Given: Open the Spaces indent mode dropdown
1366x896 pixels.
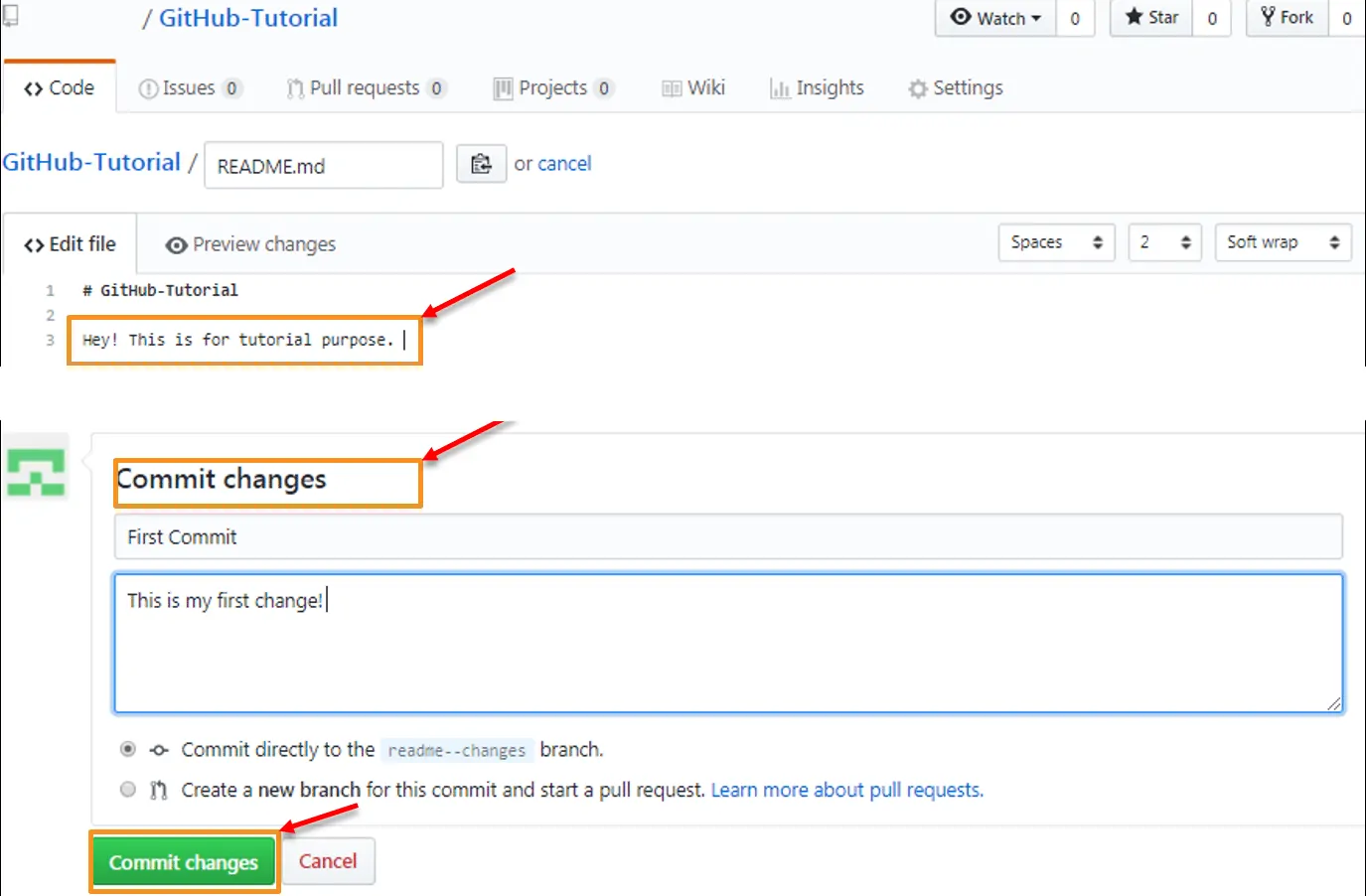Looking at the screenshot, I should click(1056, 242).
